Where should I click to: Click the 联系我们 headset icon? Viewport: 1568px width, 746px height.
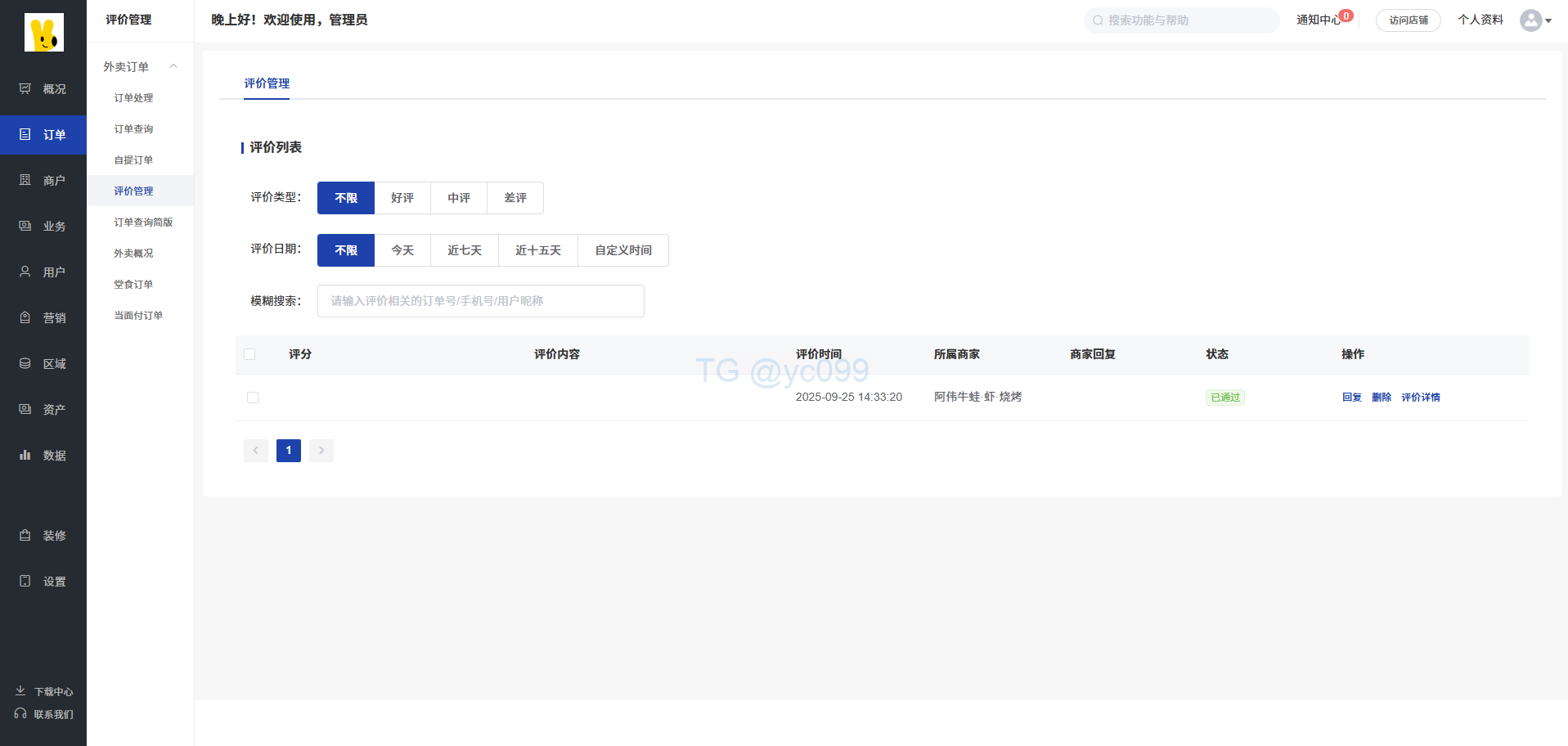point(20,714)
